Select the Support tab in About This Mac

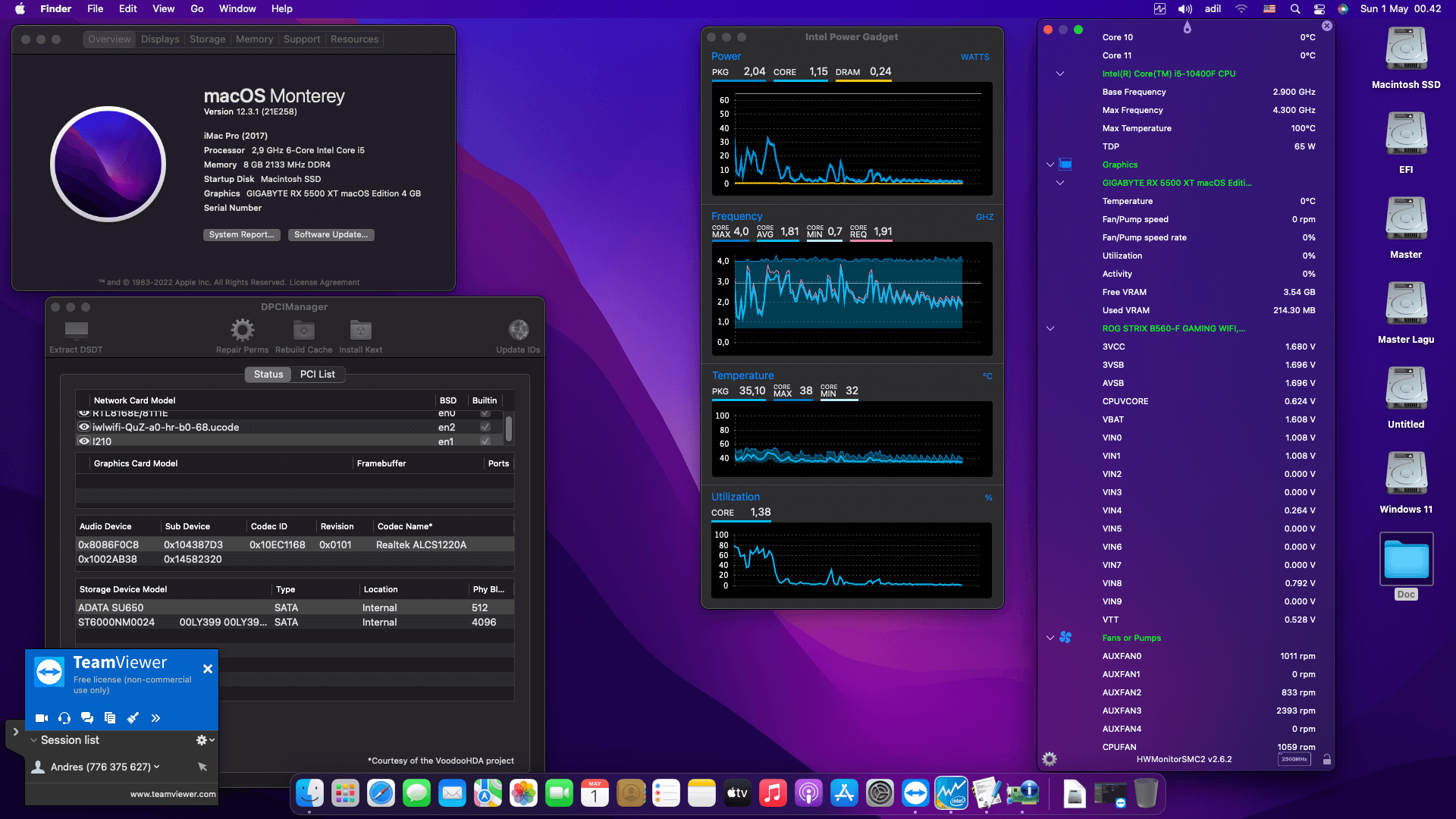tap(302, 39)
